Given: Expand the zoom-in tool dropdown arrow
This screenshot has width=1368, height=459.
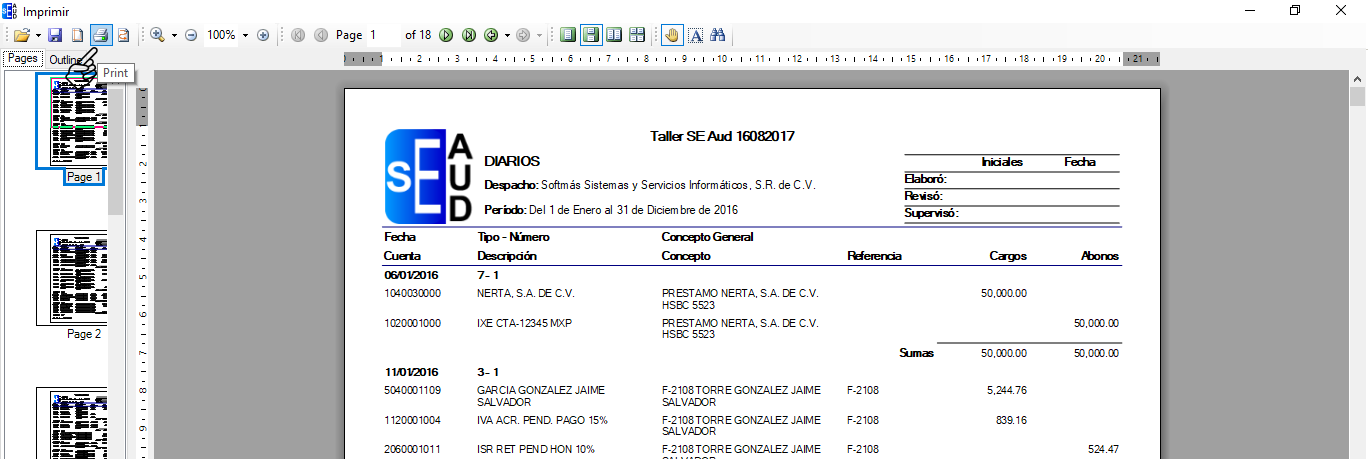Looking at the screenshot, I should point(174,35).
